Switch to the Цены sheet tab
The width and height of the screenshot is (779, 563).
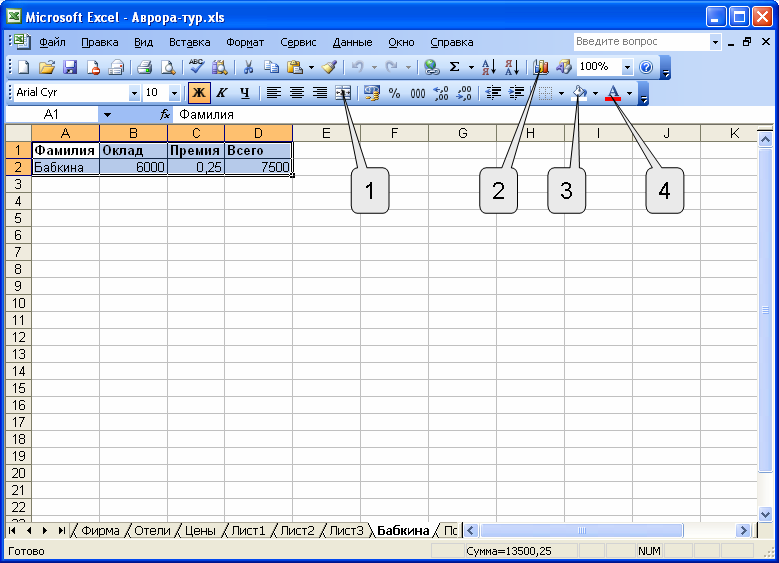coord(200,531)
